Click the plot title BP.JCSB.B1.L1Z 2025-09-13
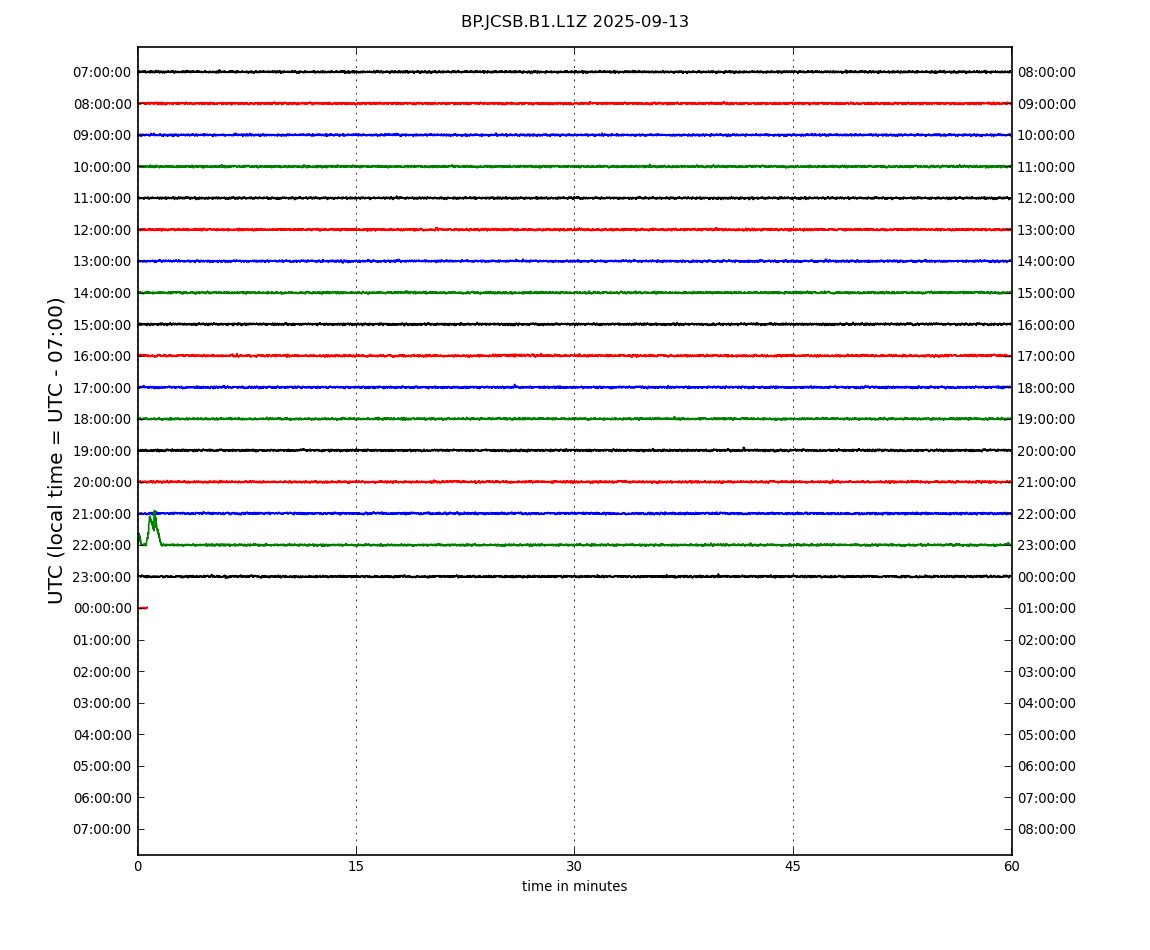This screenshot has width=1150, height=950. (x=574, y=22)
